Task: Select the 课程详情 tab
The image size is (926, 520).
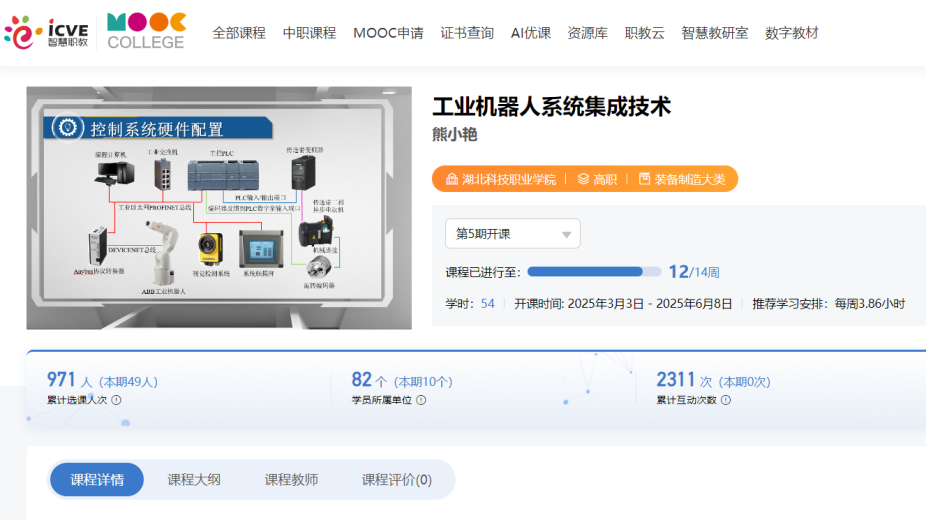Action: point(97,480)
